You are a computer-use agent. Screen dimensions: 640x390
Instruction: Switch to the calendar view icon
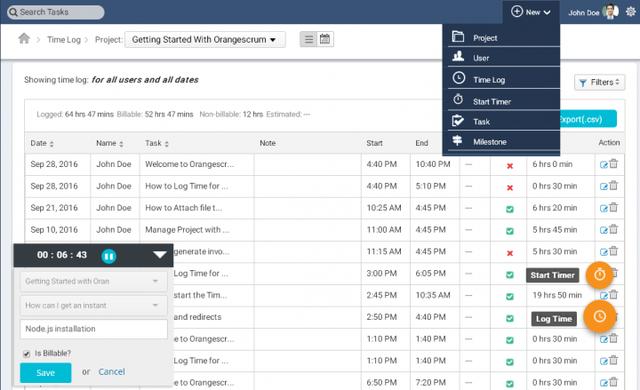[325, 39]
